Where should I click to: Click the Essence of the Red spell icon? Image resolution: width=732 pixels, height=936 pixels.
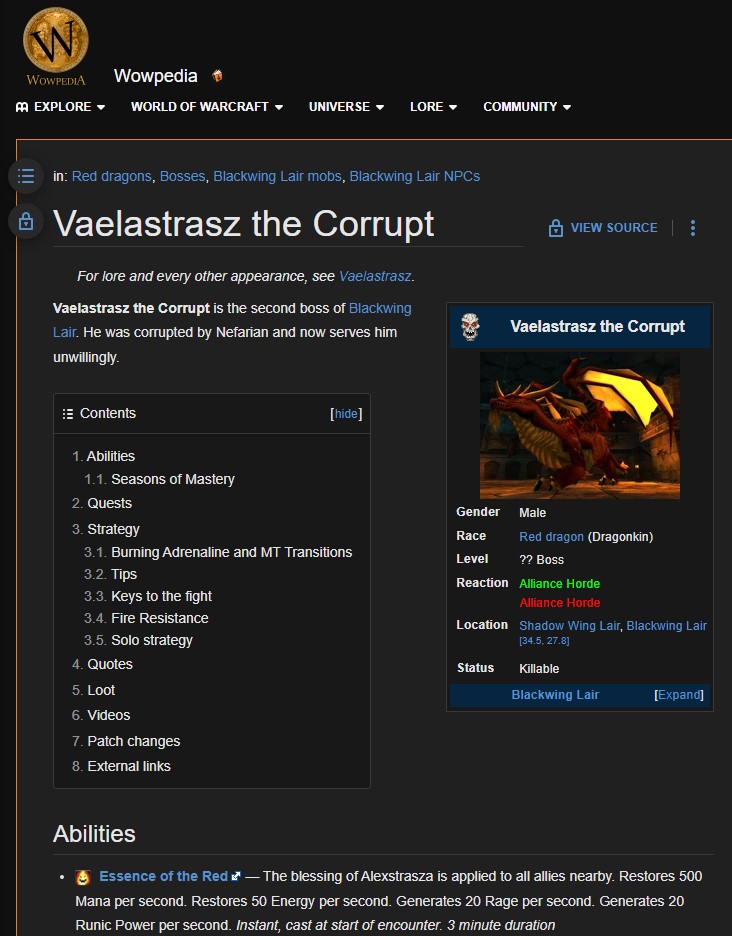83,877
